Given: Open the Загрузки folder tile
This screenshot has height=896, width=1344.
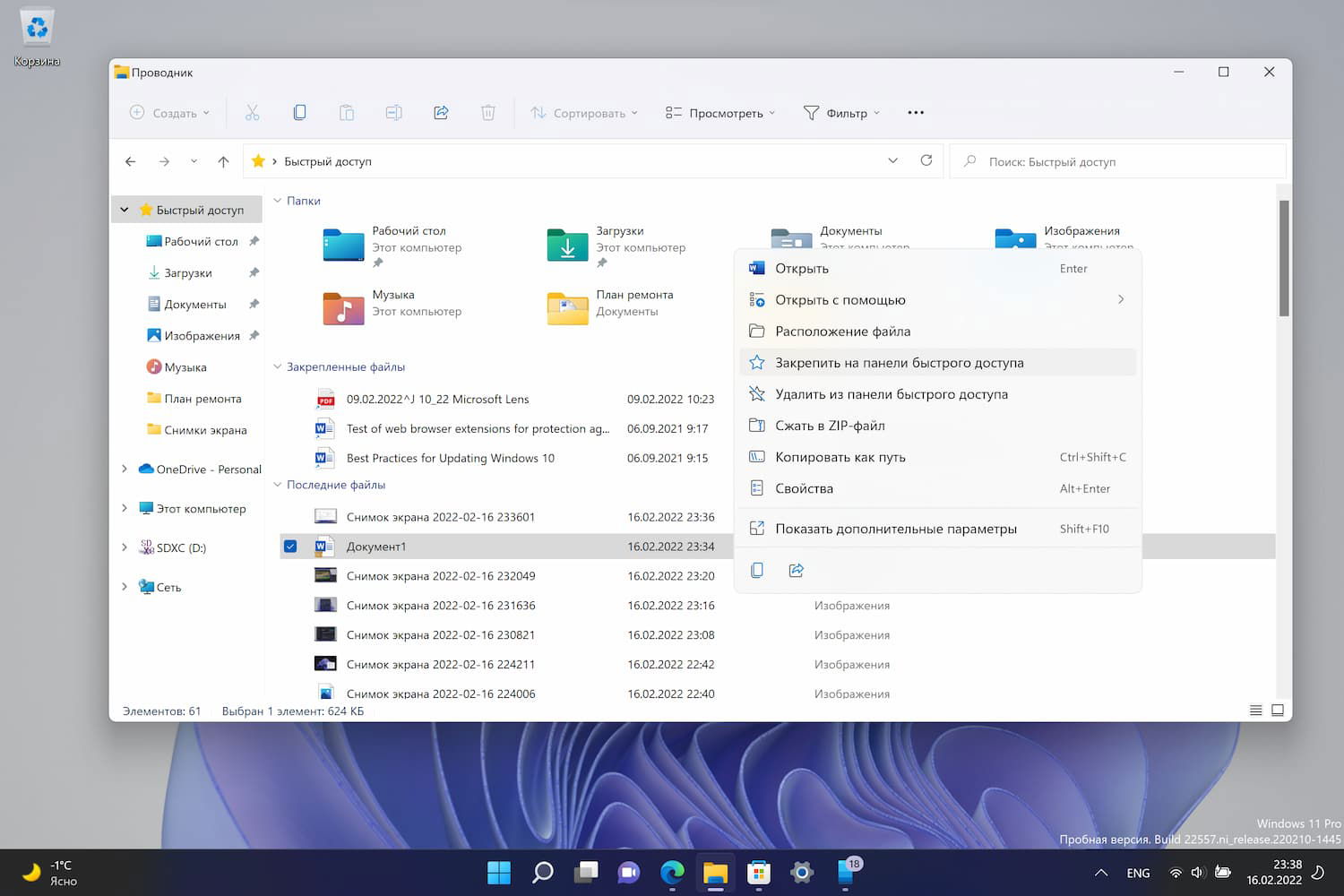Looking at the screenshot, I should pyautogui.click(x=568, y=245).
